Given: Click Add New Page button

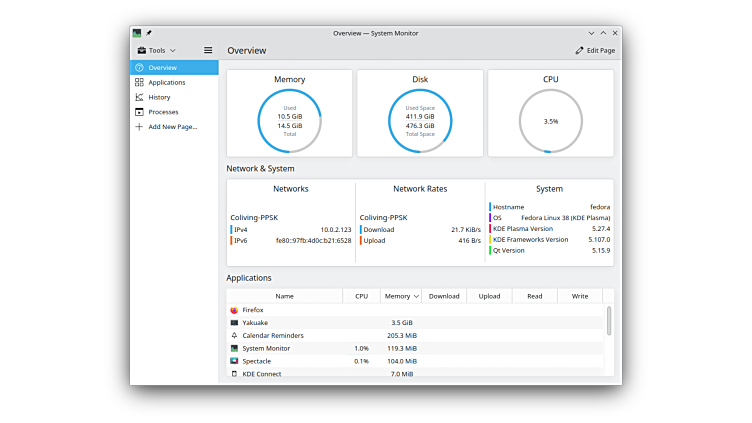Looking at the screenshot, I should tap(172, 127).
